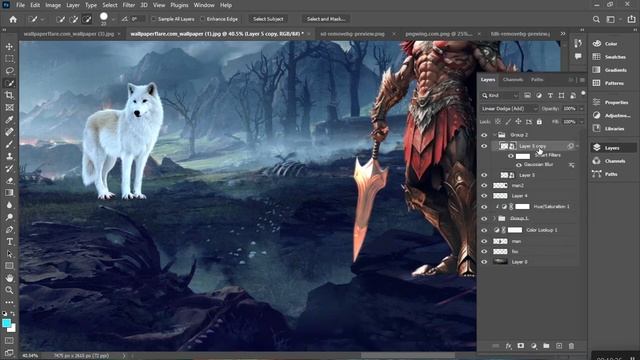The width and height of the screenshot is (640, 360).
Task: Hide Group 2 visibility eye
Action: click(x=484, y=135)
